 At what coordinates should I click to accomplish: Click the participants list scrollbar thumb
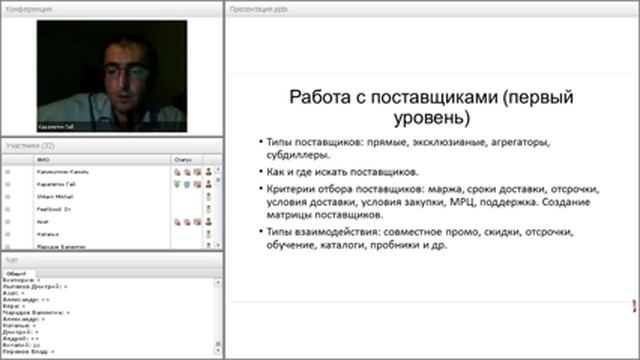[218, 180]
